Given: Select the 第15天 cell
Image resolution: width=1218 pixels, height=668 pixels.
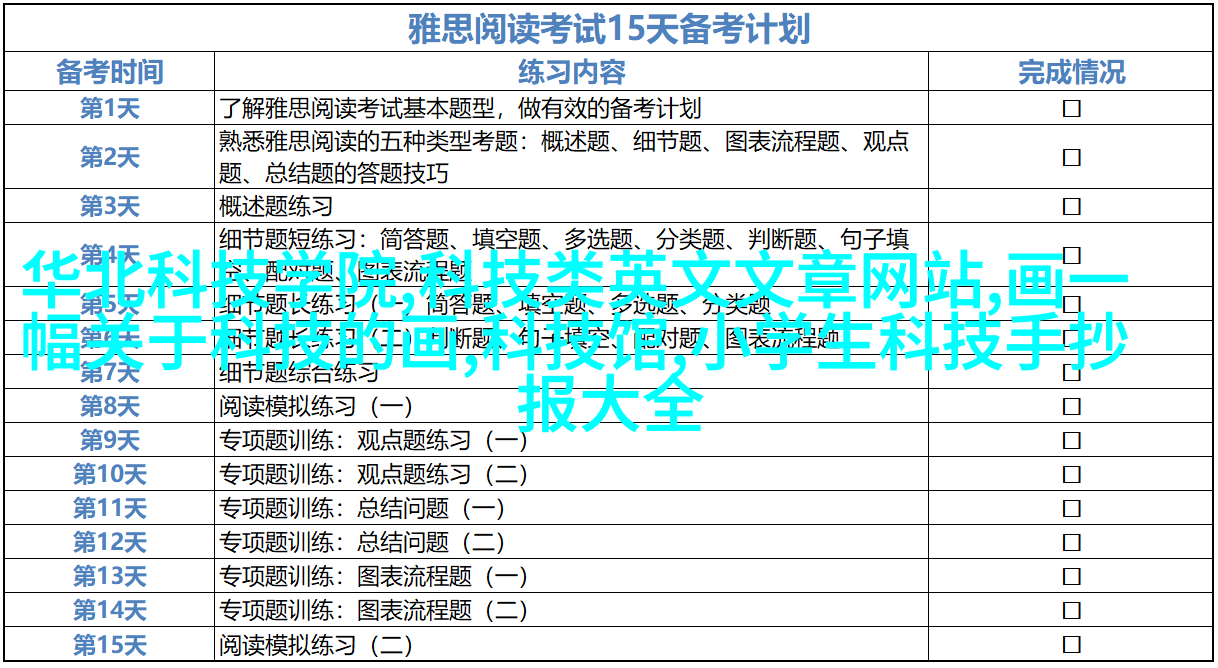Looking at the screenshot, I should pyautogui.click(x=109, y=644).
